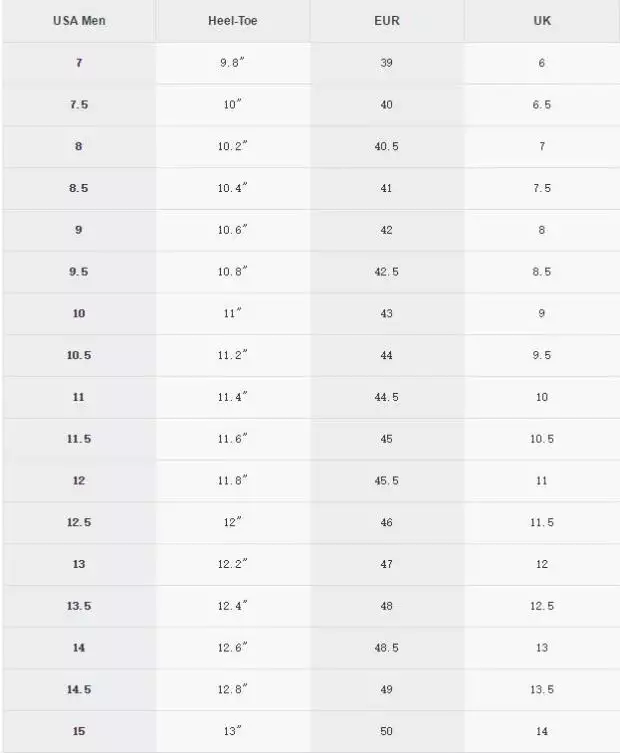The height and width of the screenshot is (754, 620).
Task: Select USA Men size 12 cell
Action: (79, 480)
